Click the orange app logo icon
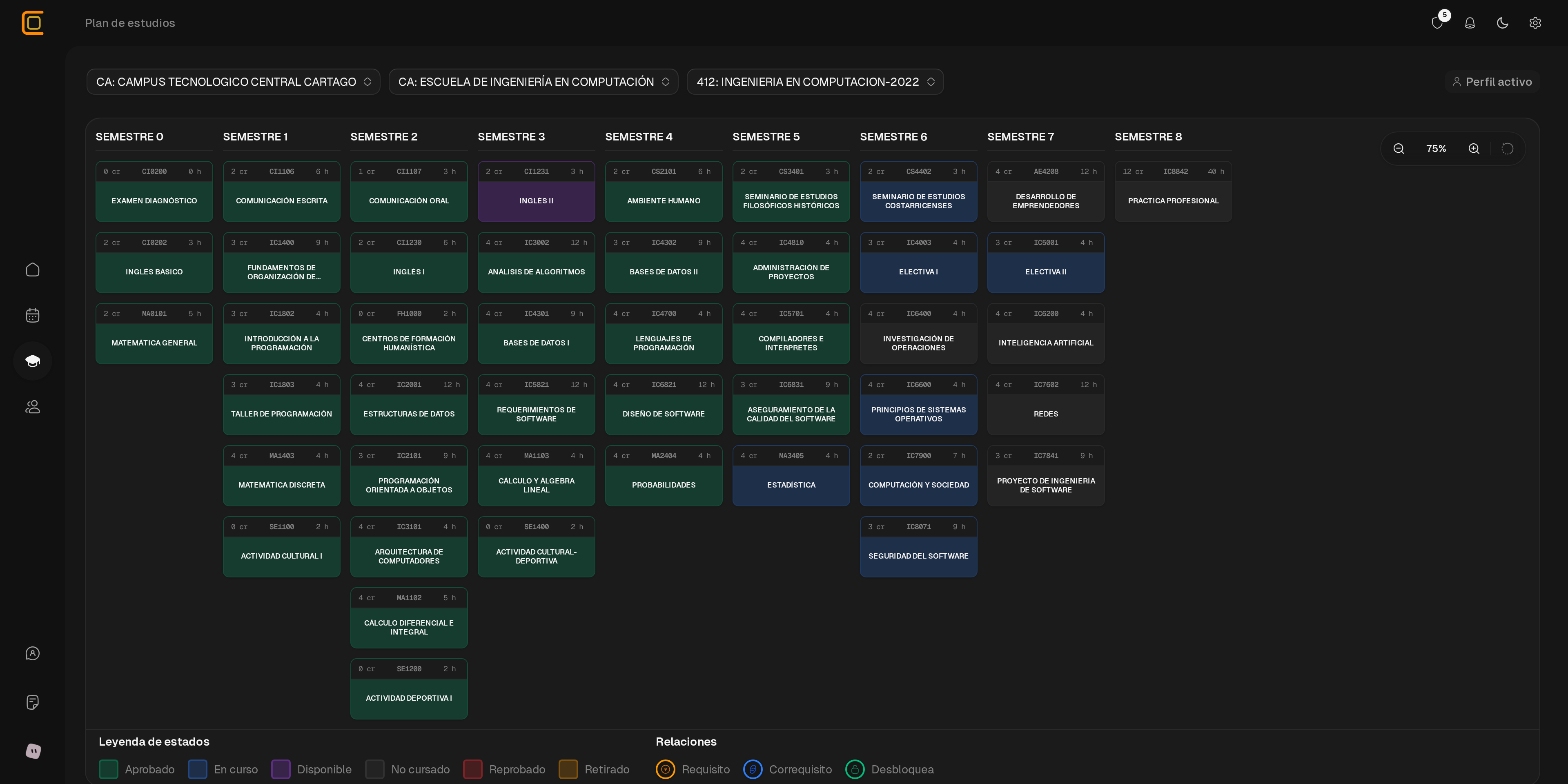This screenshot has width=1568, height=784. [33, 23]
